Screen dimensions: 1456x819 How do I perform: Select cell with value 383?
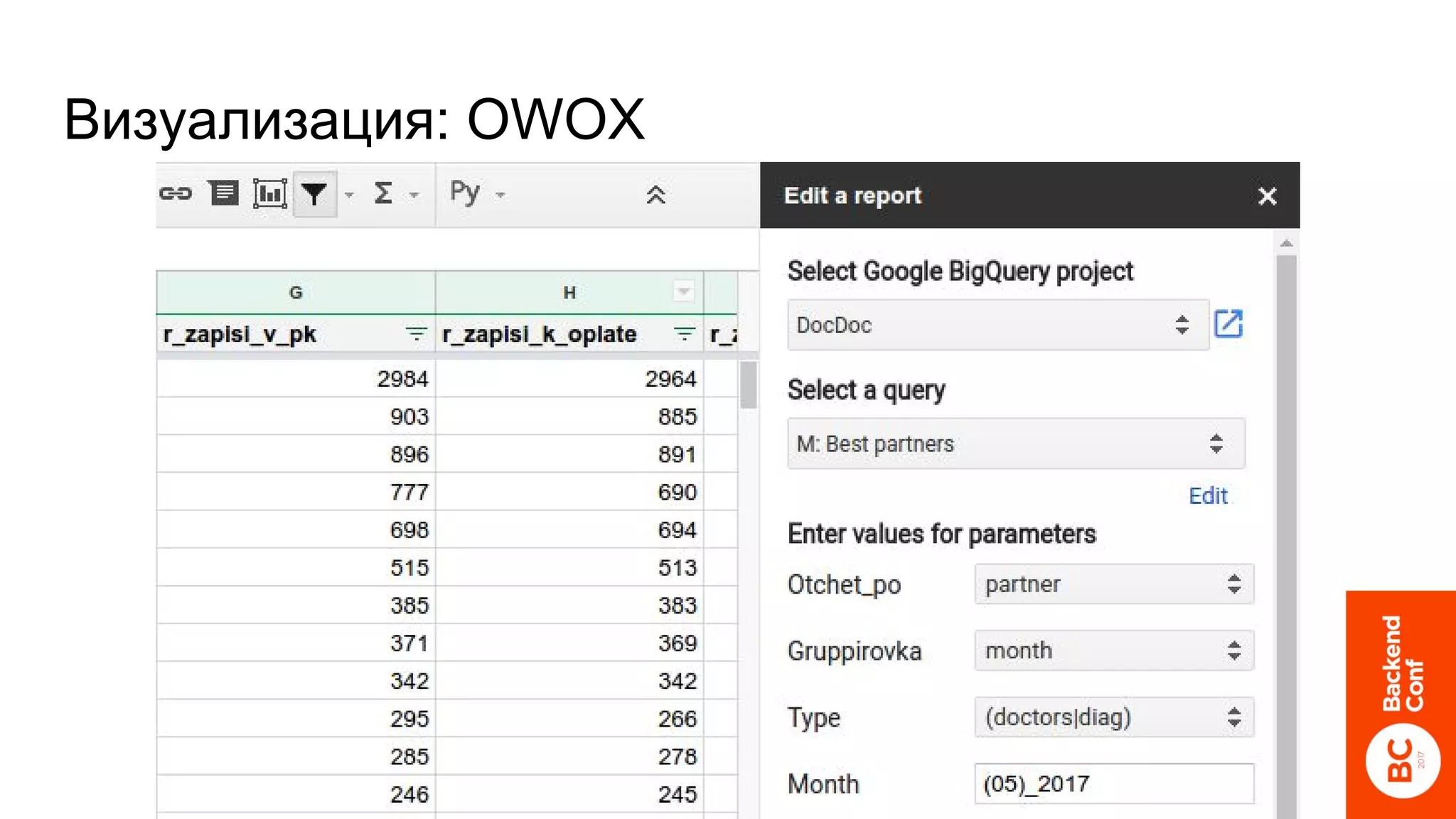[569, 604]
